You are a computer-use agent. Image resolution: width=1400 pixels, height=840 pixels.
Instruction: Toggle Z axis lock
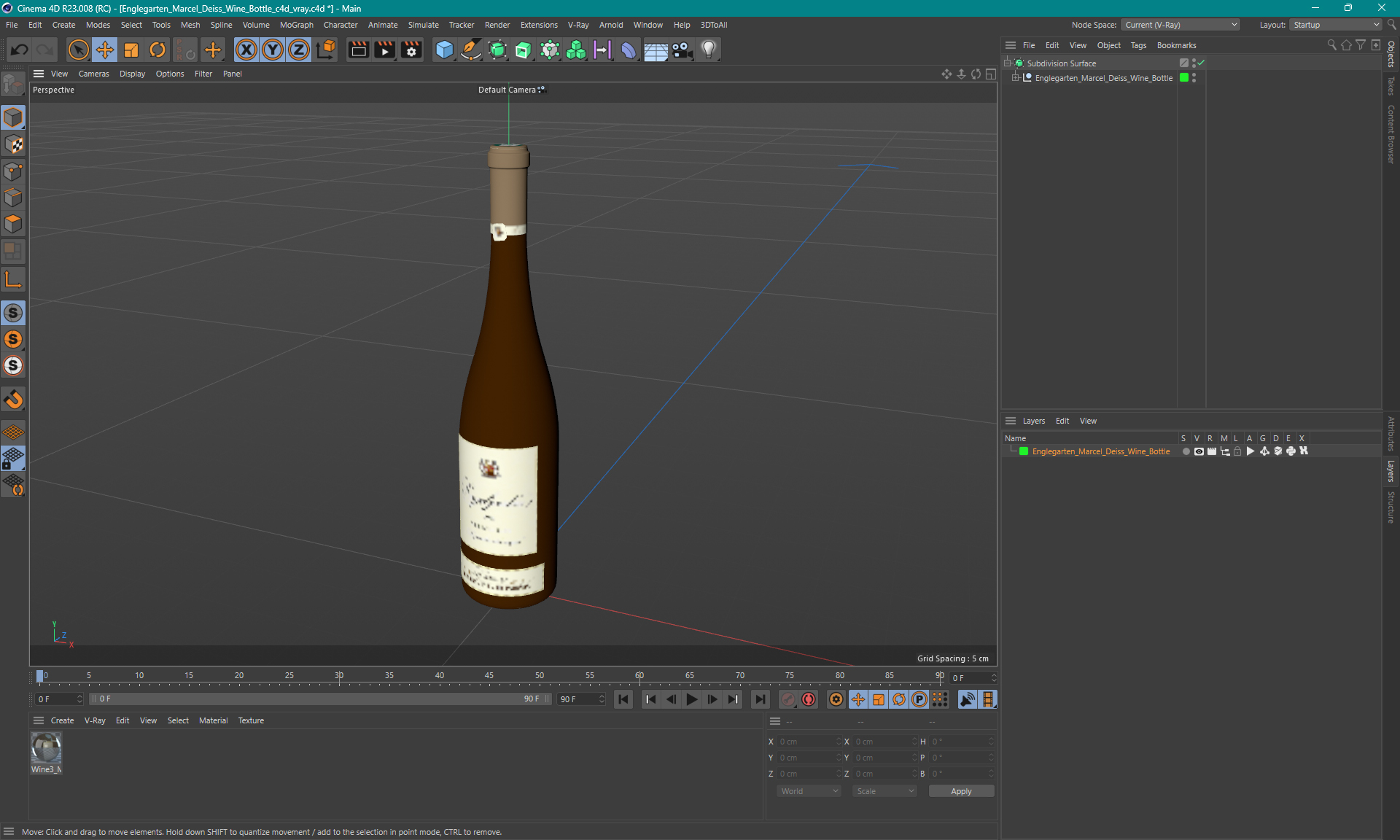[x=299, y=50]
